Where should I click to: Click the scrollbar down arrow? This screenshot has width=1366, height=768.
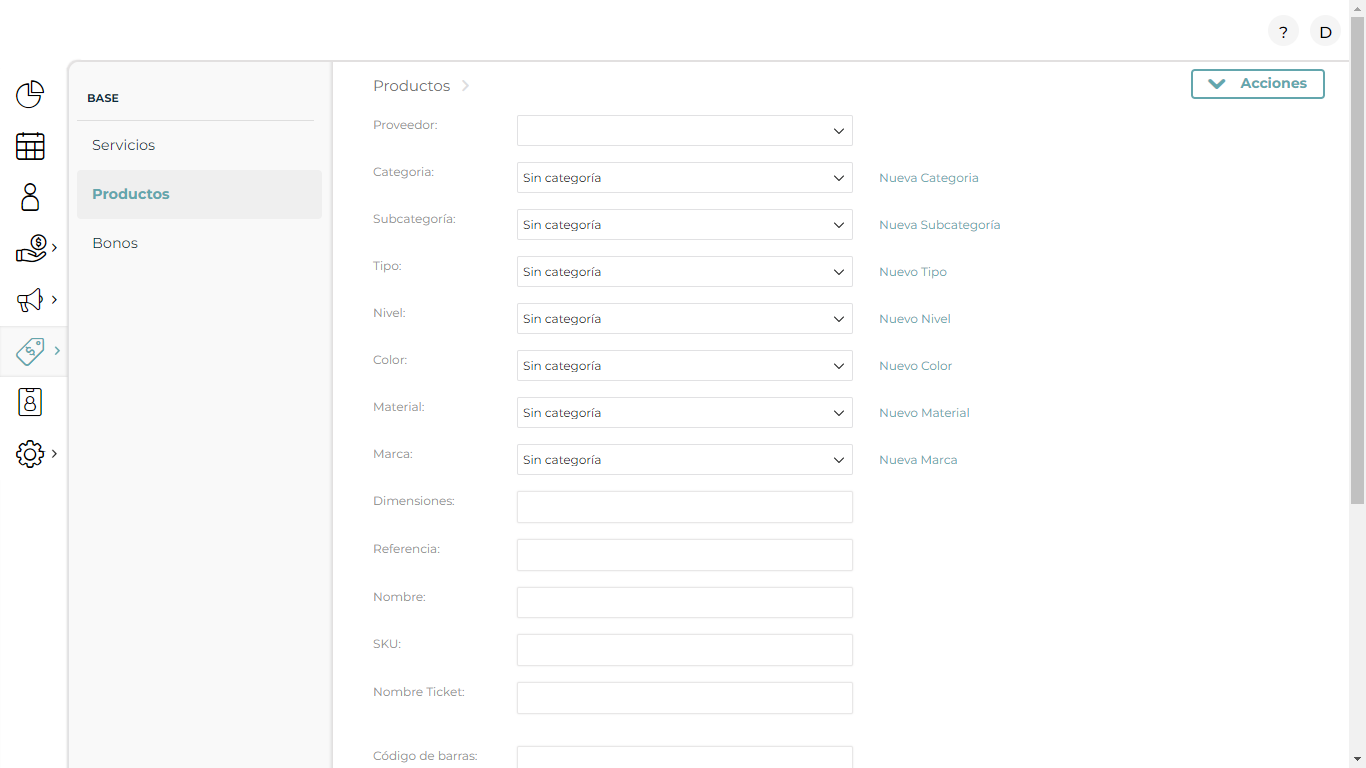(1357, 759)
